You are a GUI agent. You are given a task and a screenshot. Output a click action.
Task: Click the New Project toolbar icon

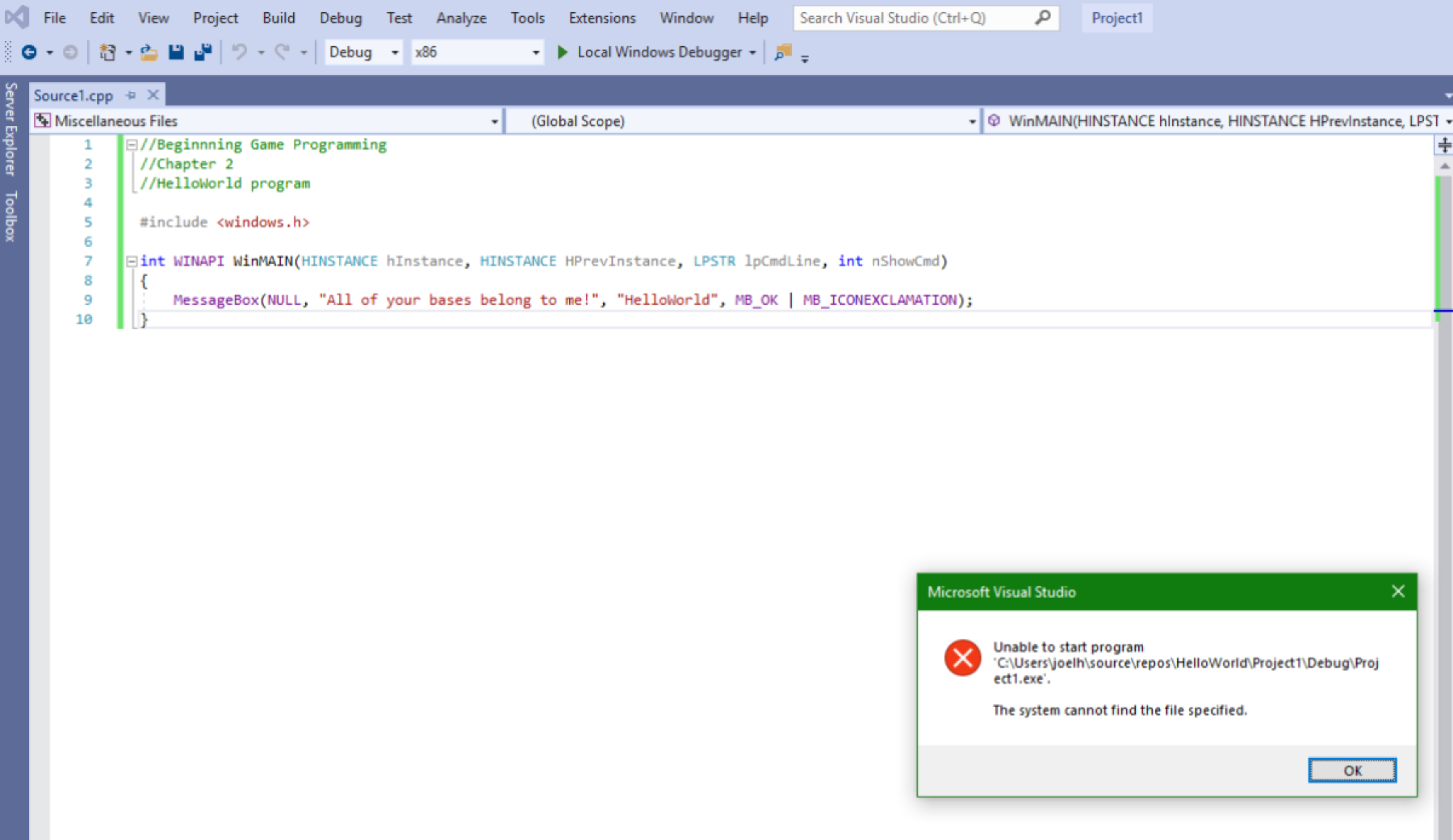pyautogui.click(x=107, y=53)
